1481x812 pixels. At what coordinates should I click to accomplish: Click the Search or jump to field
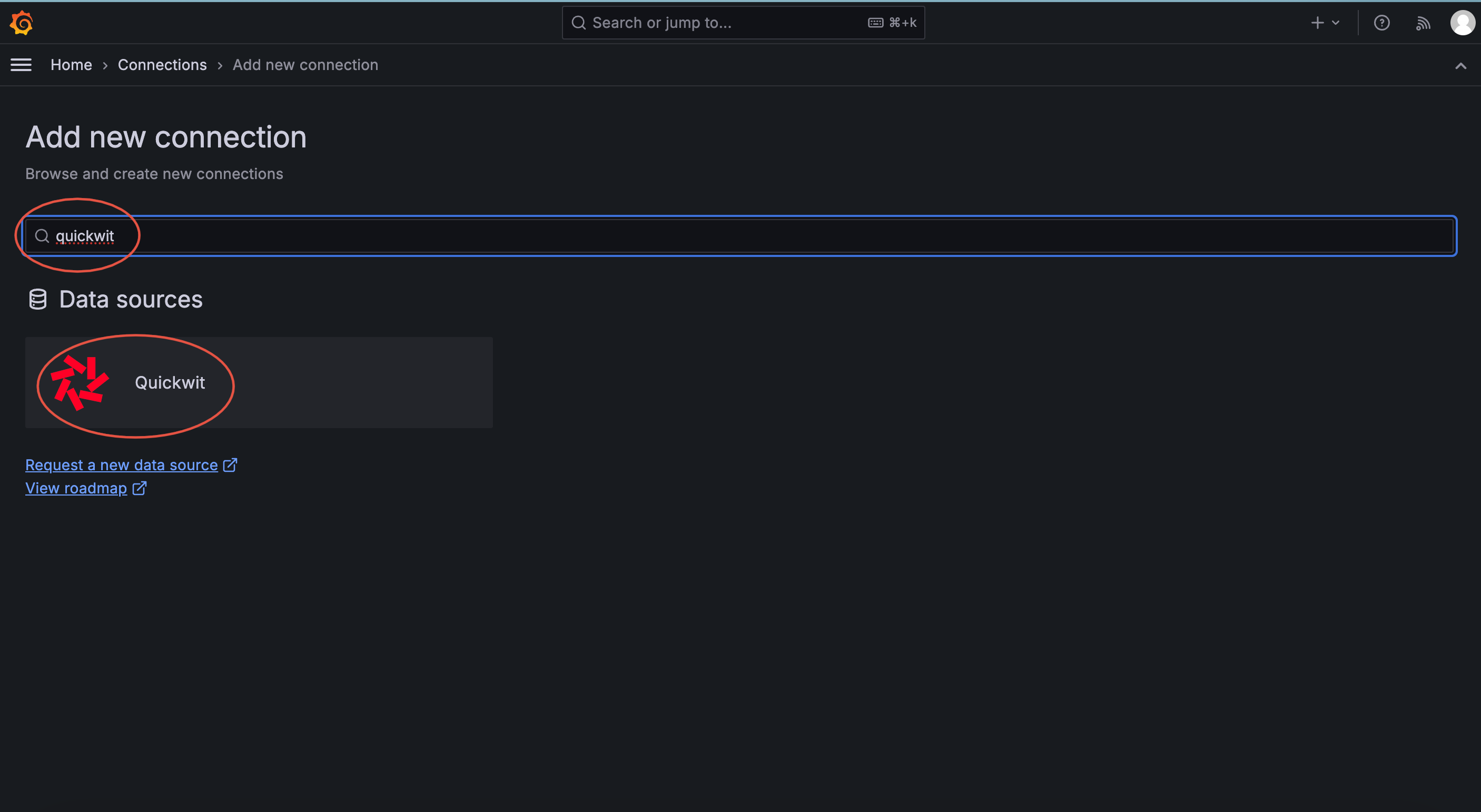(743, 23)
